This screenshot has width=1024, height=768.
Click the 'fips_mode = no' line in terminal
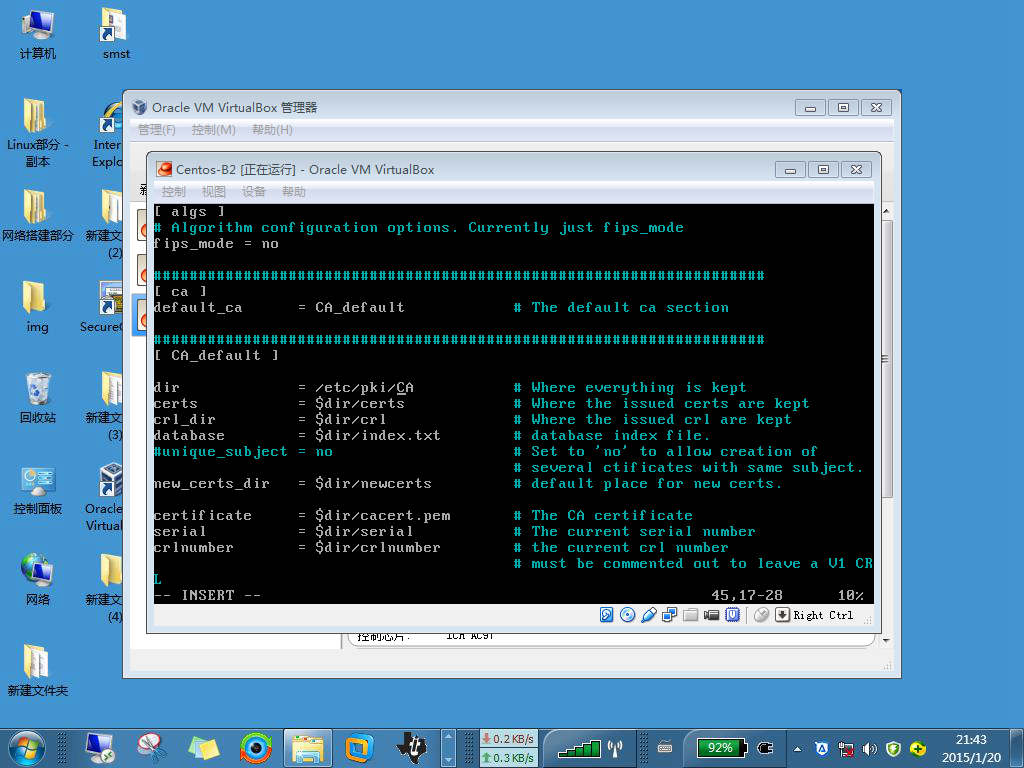pyautogui.click(x=216, y=244)
